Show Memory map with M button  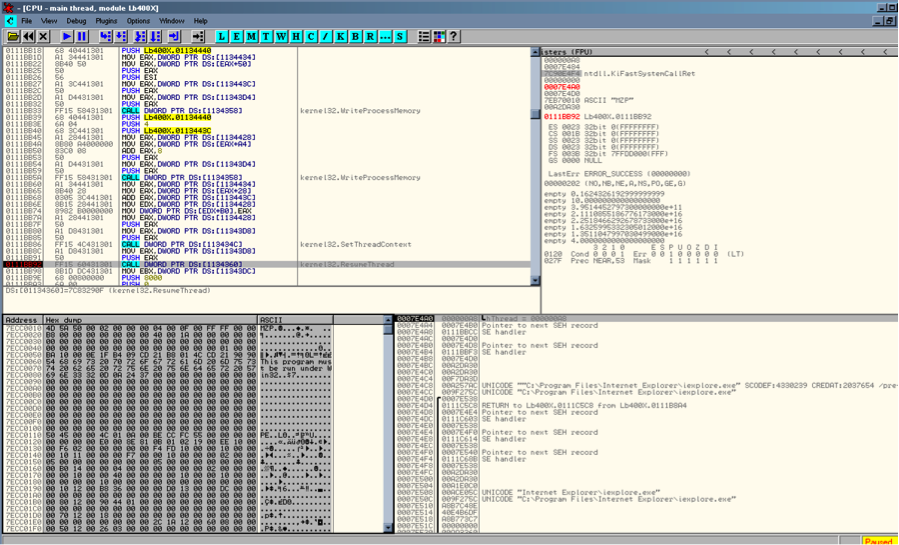coord(252,37)
